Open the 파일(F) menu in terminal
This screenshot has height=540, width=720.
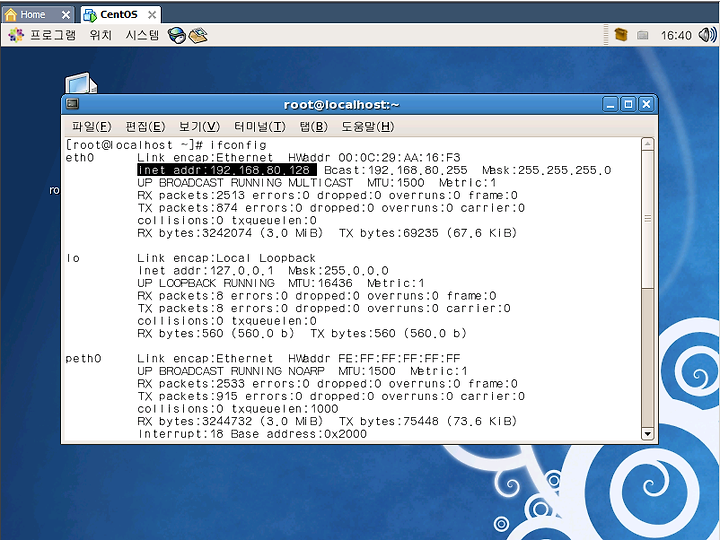[x=91, y=127]
